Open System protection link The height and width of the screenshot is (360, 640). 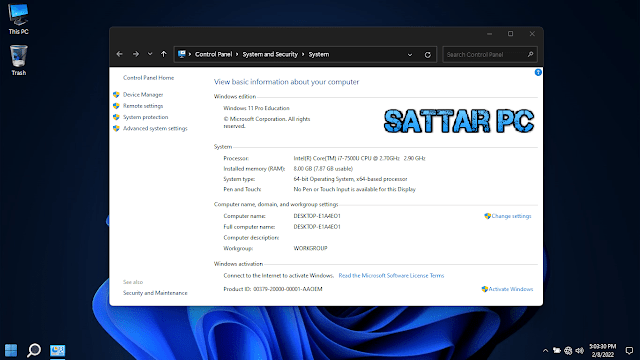coord(145,117)
